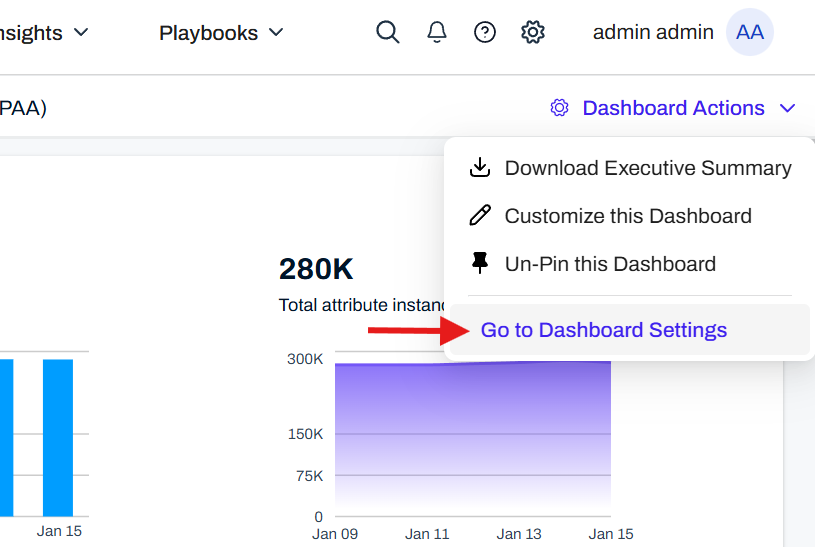Expand the Insights menu chevron
Screen dimensions: 815x547
coord(82,33)
